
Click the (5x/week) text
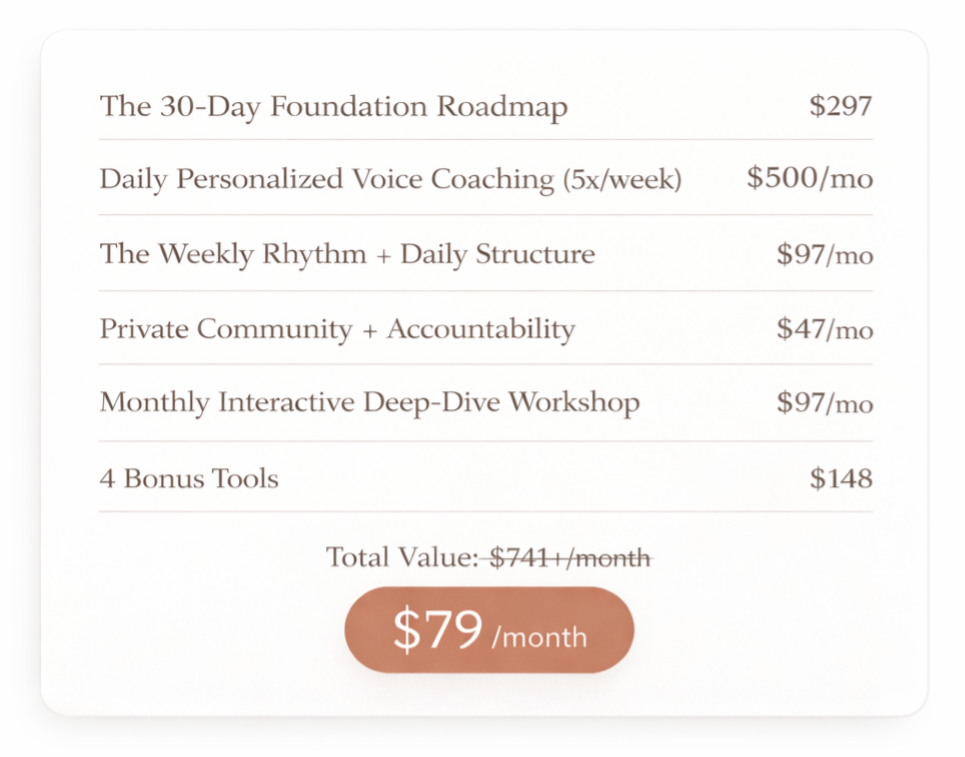coord(622,180)
